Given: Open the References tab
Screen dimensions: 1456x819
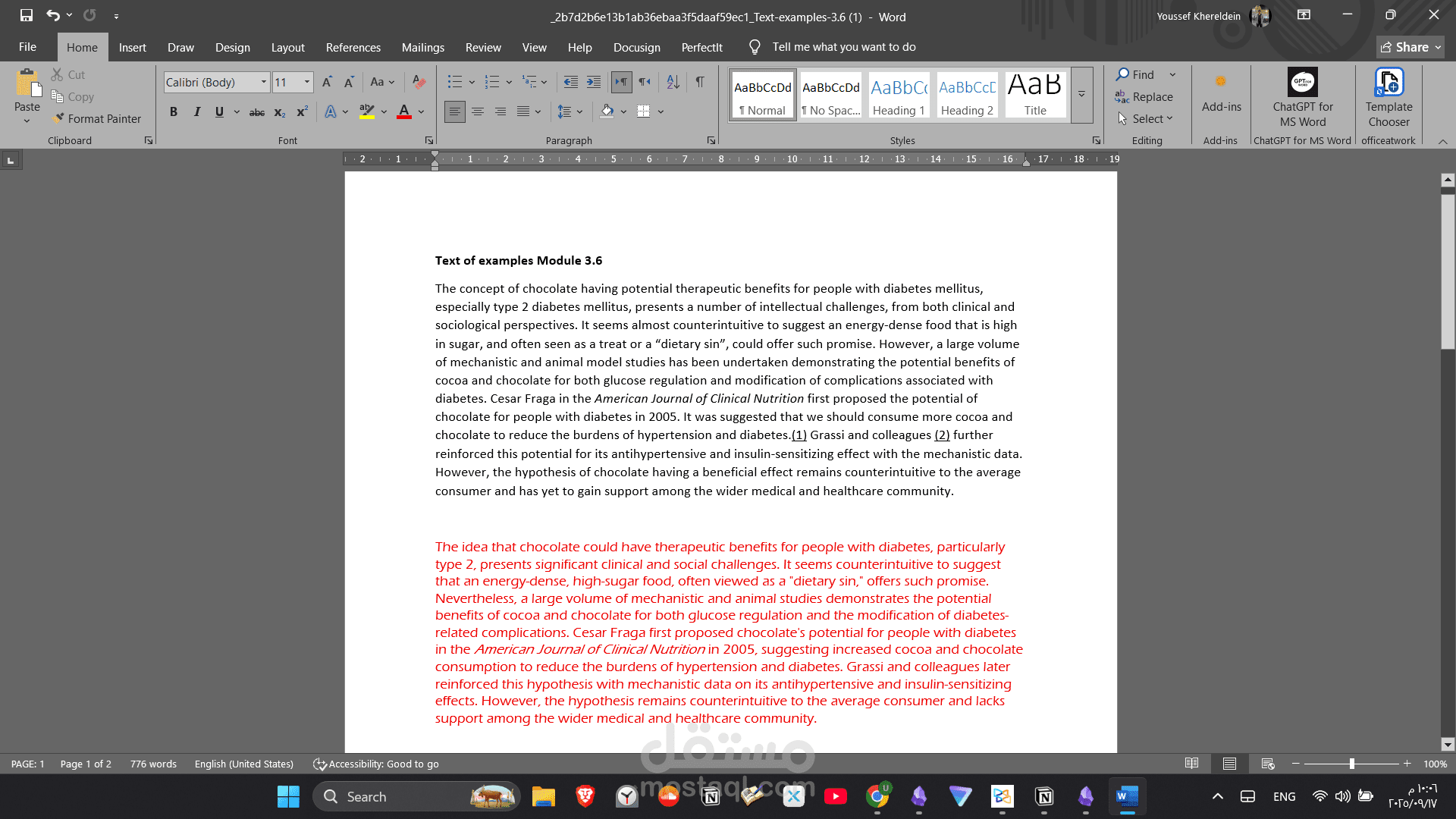Looking at the screenshot, I should coord(353,47).
